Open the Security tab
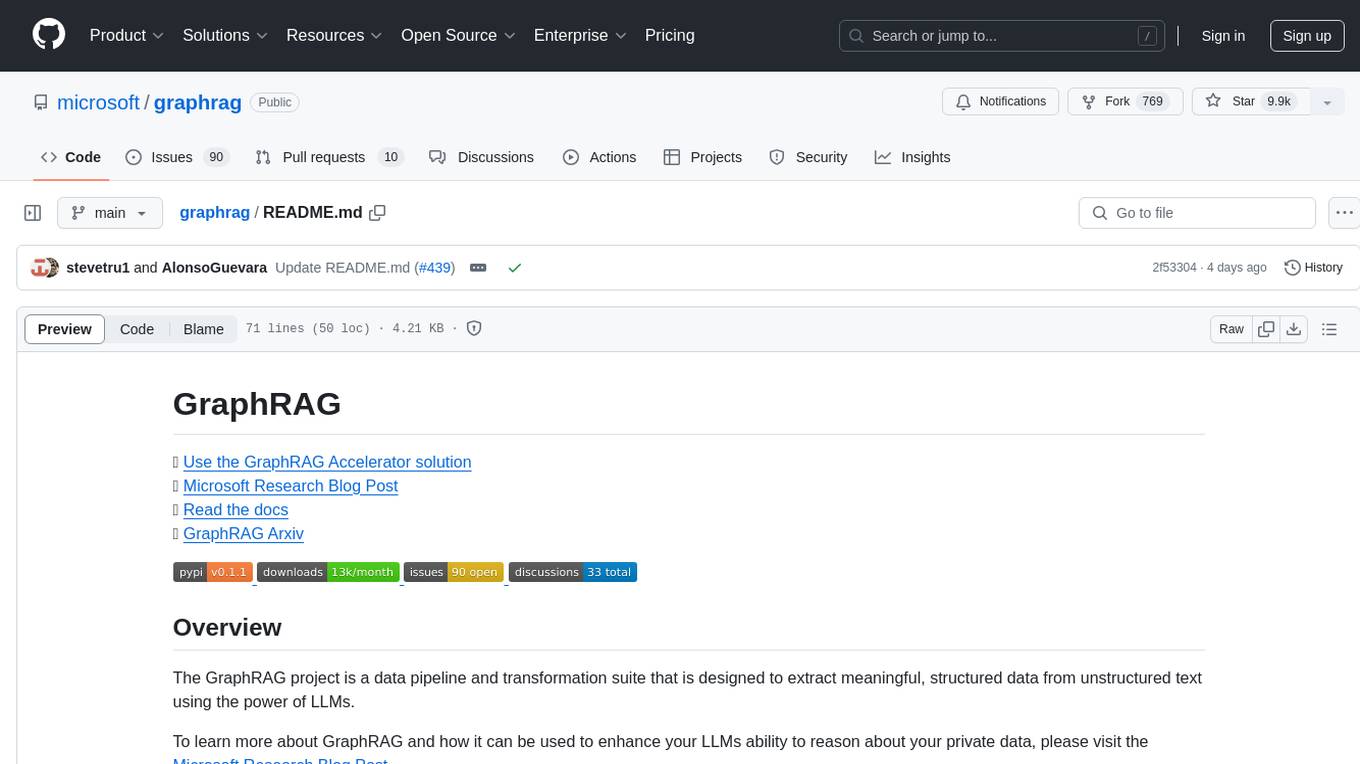The image size is (1360, 764). pyautogui.click(x=808, y=157)
